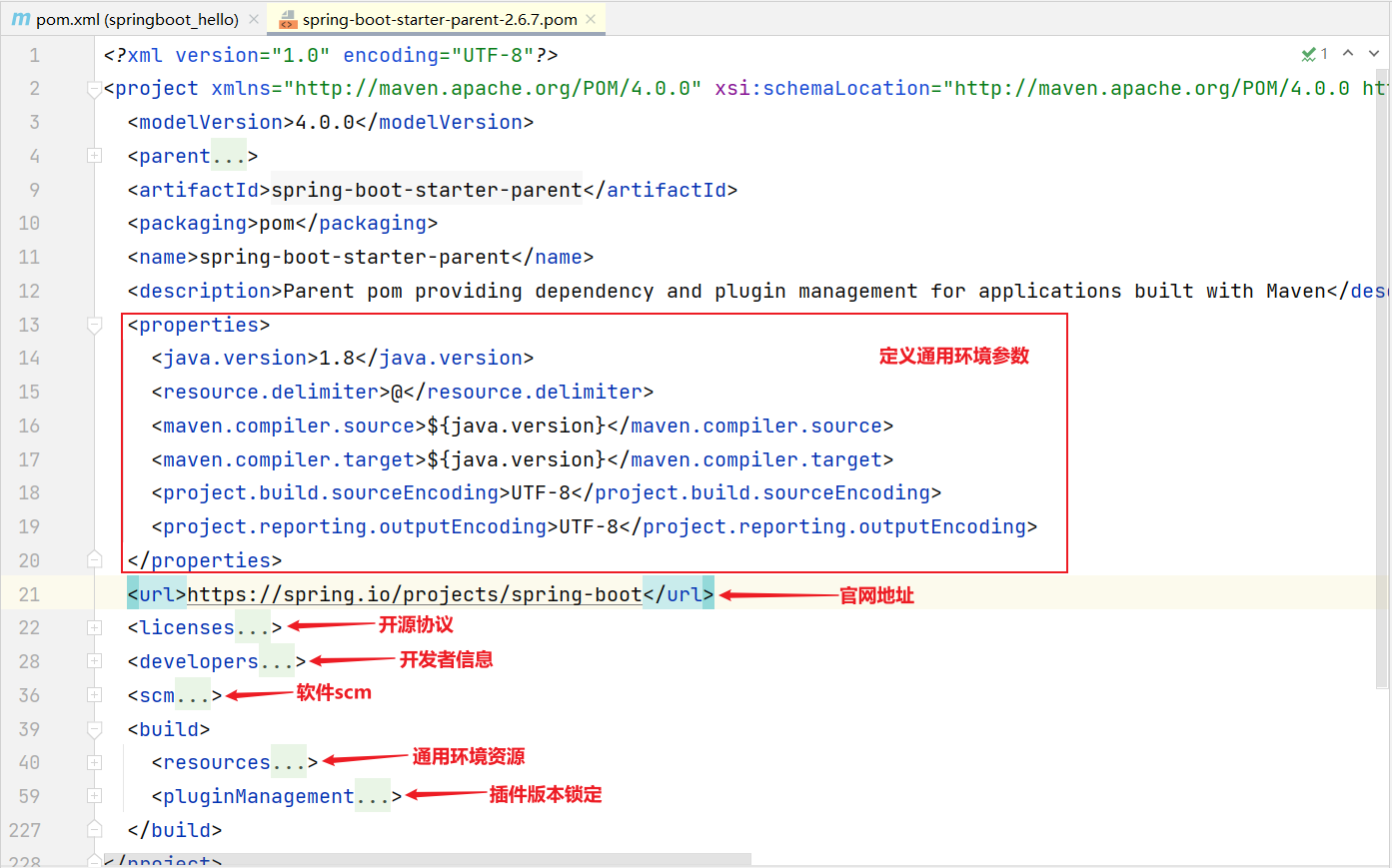1392x868 pixels.
Task: Click line number 13 in the gutter
Action: [29, 325]
